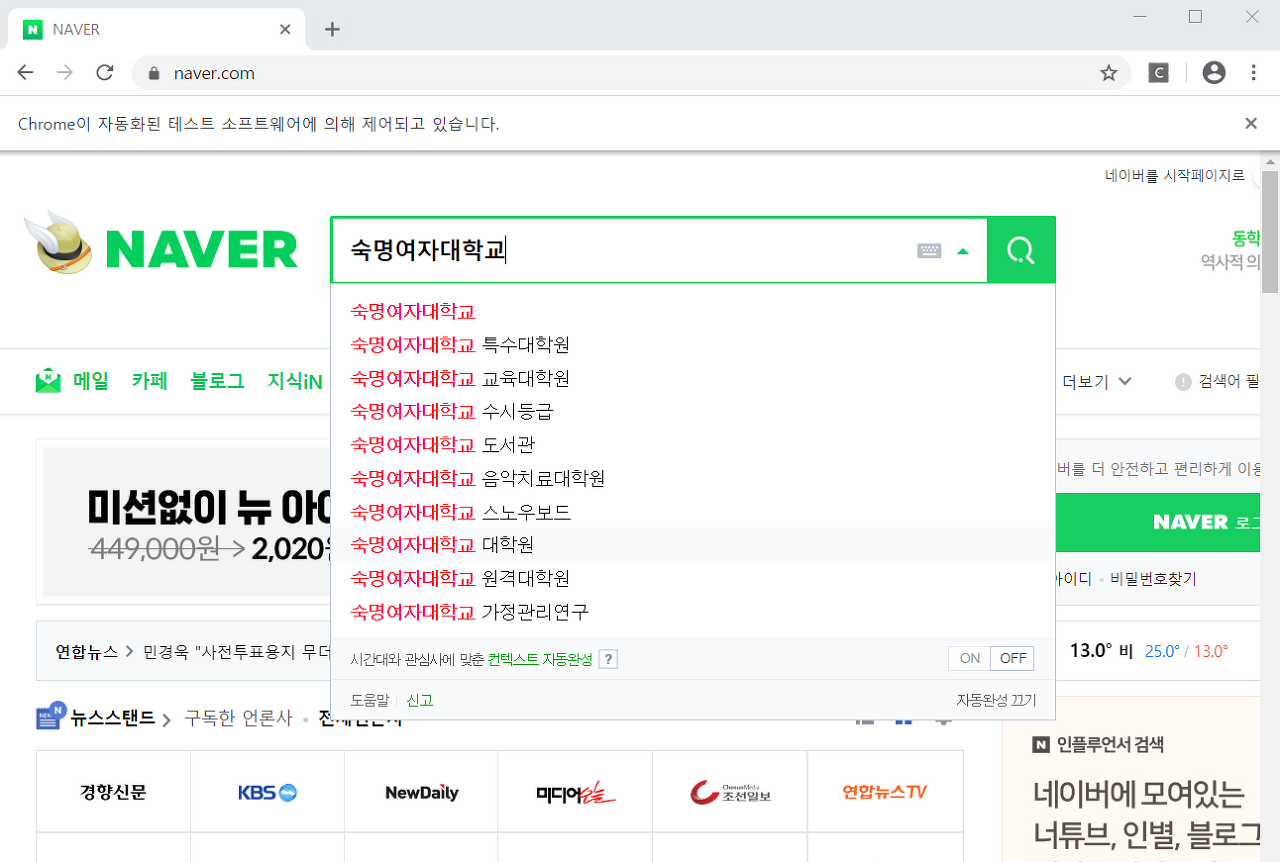Open 조선일보 press tile

pos(730,792)
